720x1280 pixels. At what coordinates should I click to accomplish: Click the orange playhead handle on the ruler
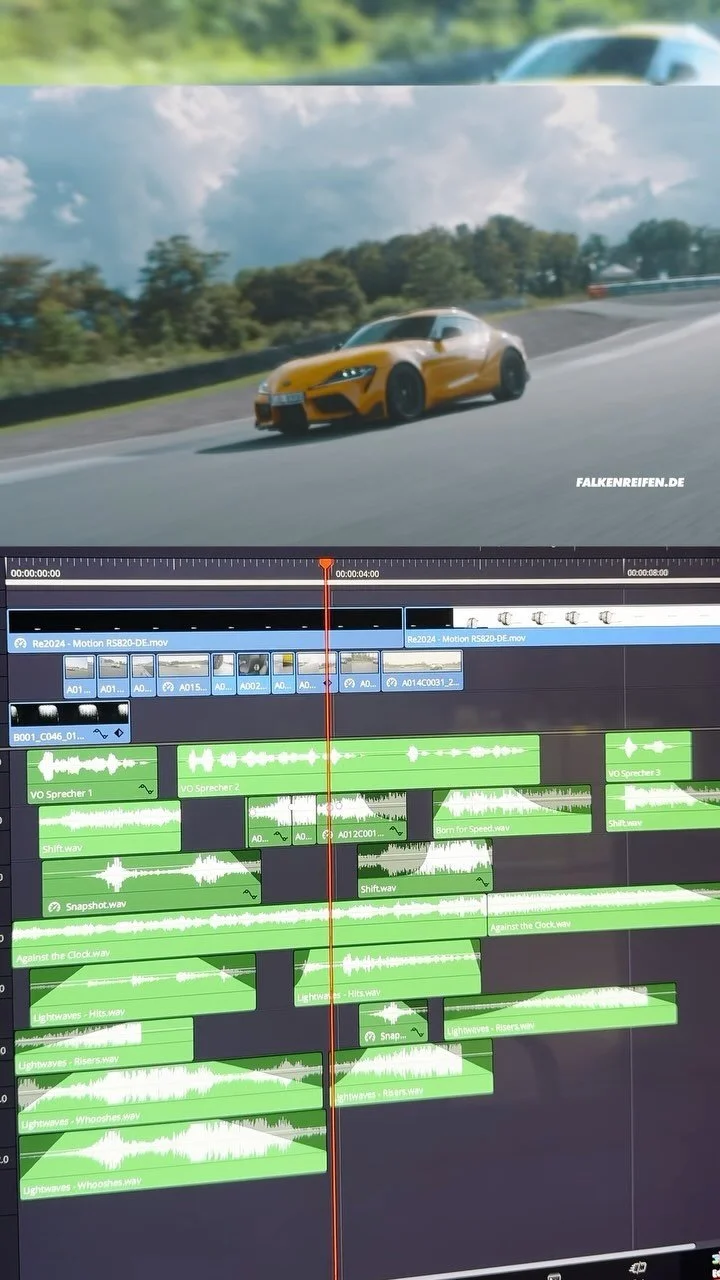coord(326,564)
